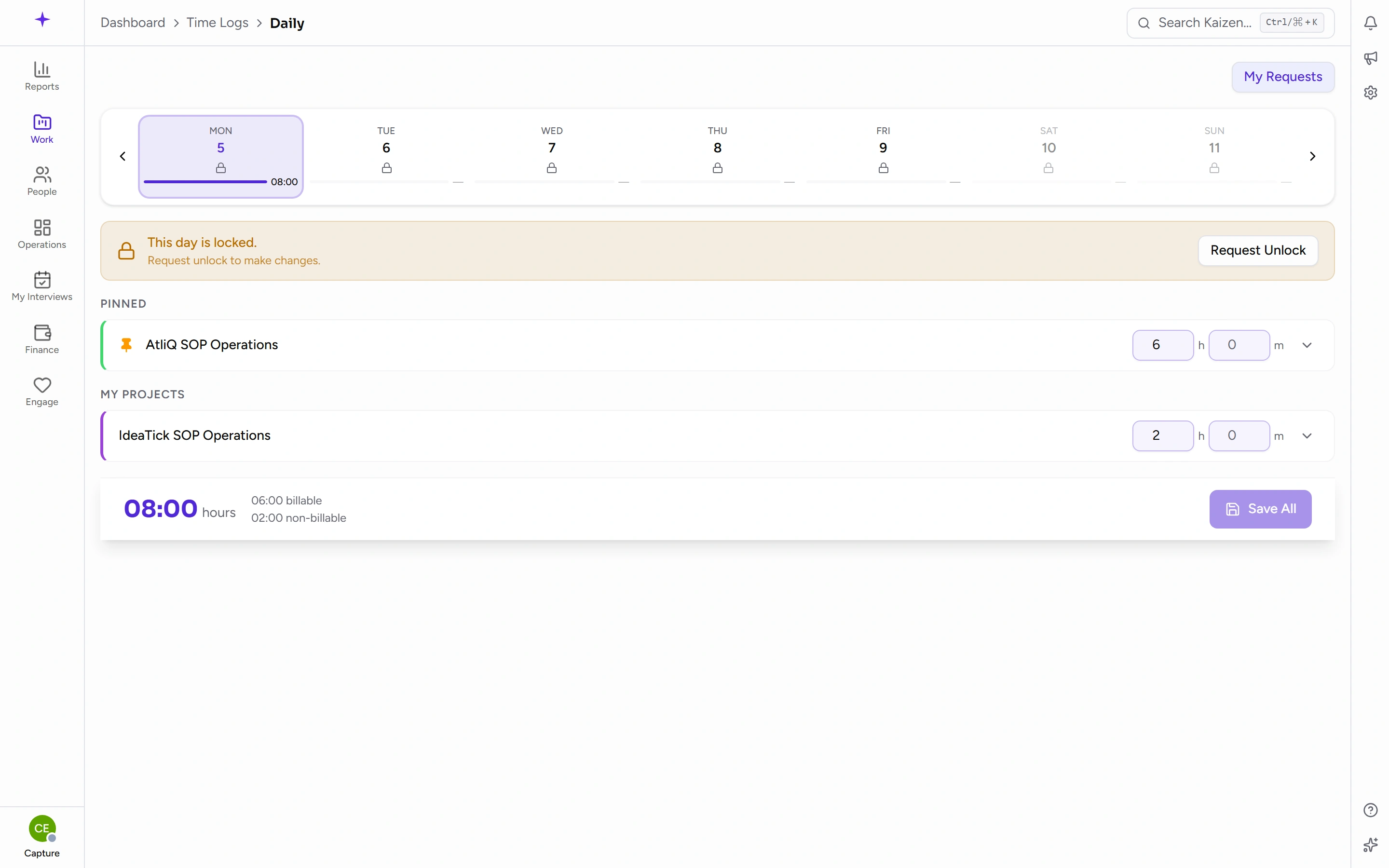This screenshot has height=868, width=1389.
Task: Open the help question mark icon
Action: coord(1370,810)
